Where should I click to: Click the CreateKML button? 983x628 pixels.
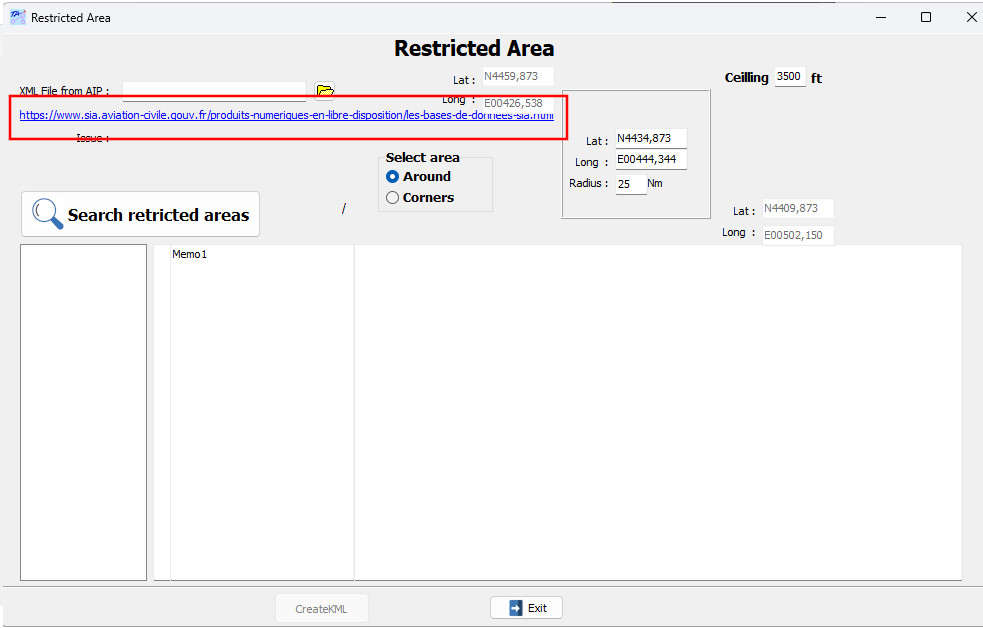click(x=321, y=608)
